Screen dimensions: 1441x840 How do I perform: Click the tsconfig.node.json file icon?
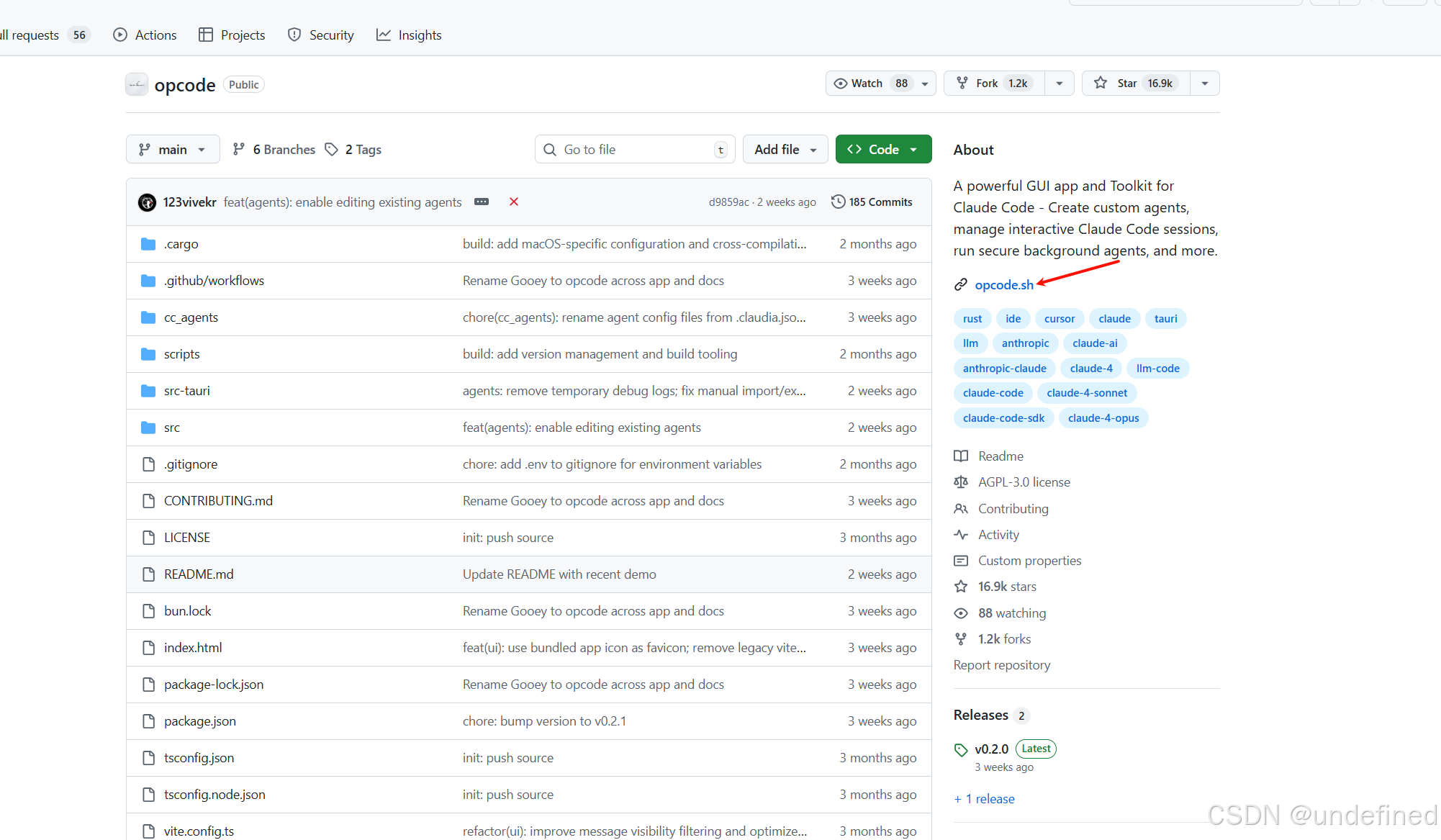[148, 795]
